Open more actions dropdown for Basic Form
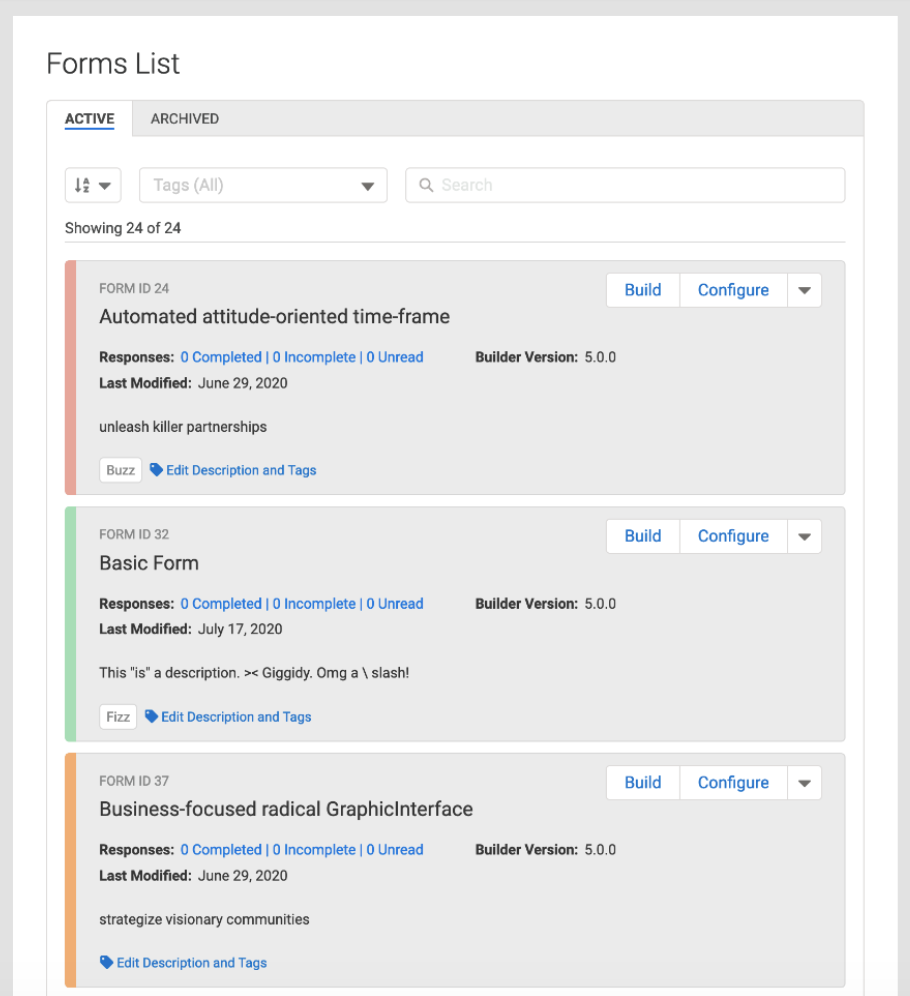Viewport: 910px width, 996px height. pos(804,536)
